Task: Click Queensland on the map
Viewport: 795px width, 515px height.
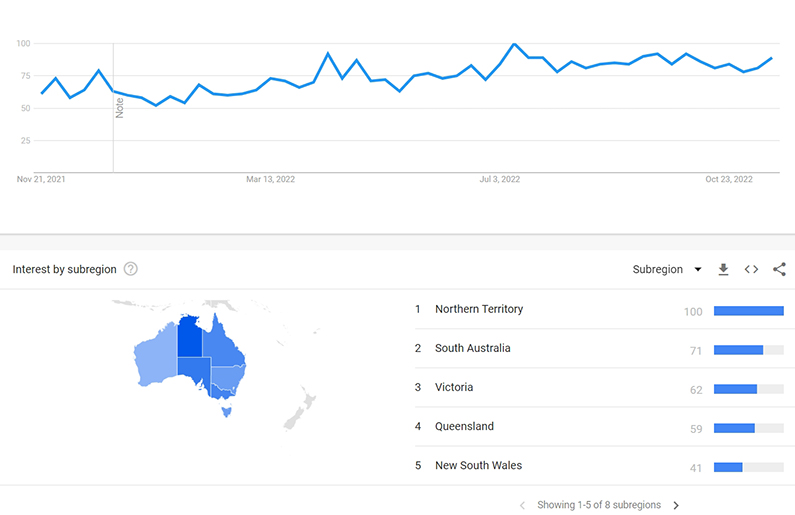Action: tap(225, 346)
